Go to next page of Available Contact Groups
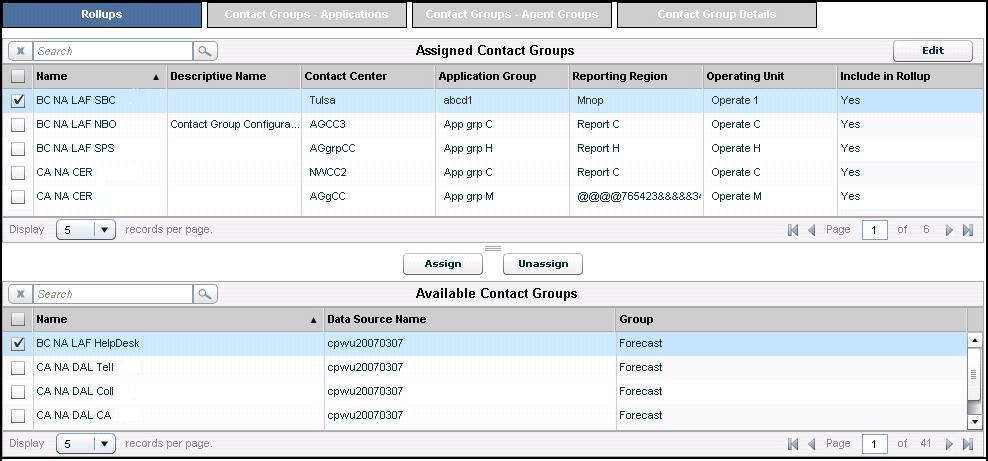Viewport: 988px width, 461px height. click(x=949, y=443)
